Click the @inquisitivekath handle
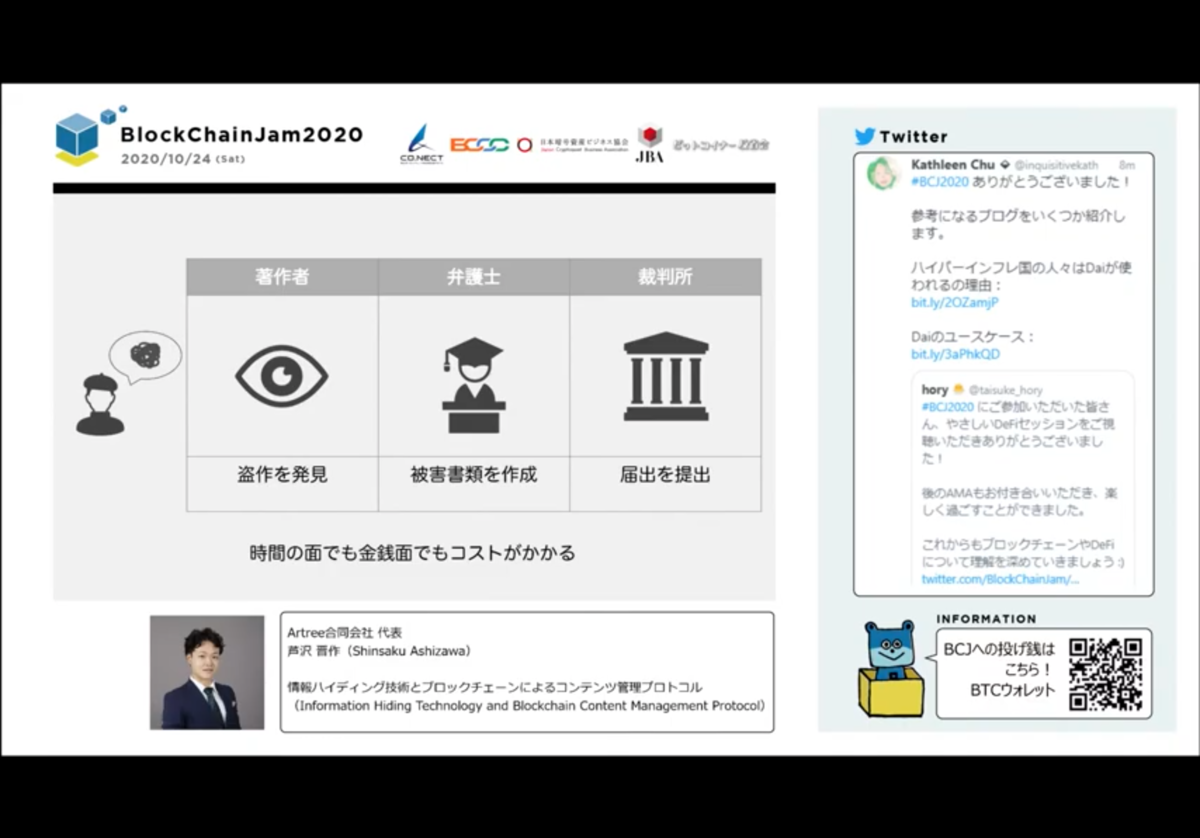Screen dimensions: 1200x838 1056,165
